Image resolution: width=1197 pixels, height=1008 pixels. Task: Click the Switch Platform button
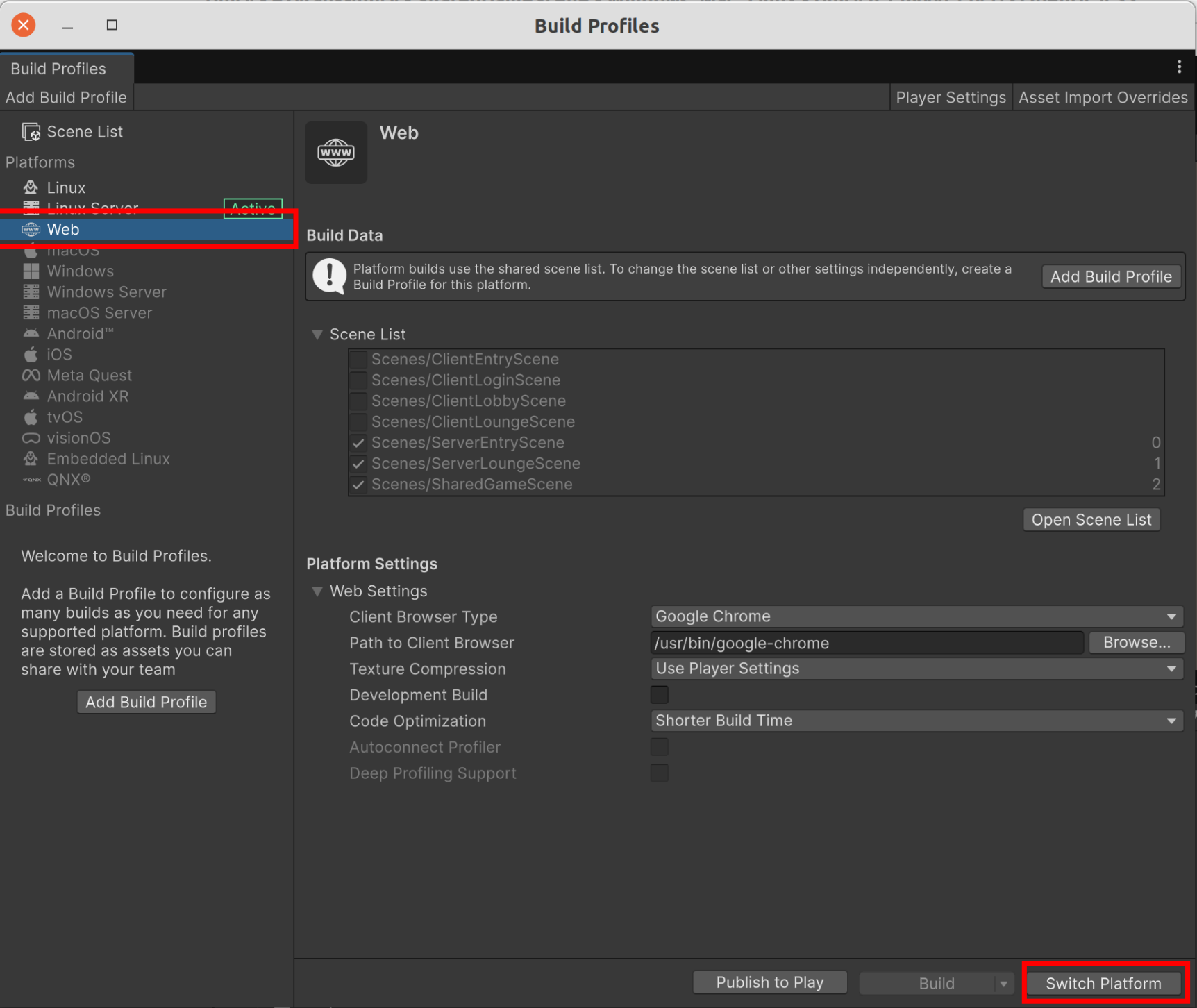coord(1103,983)
